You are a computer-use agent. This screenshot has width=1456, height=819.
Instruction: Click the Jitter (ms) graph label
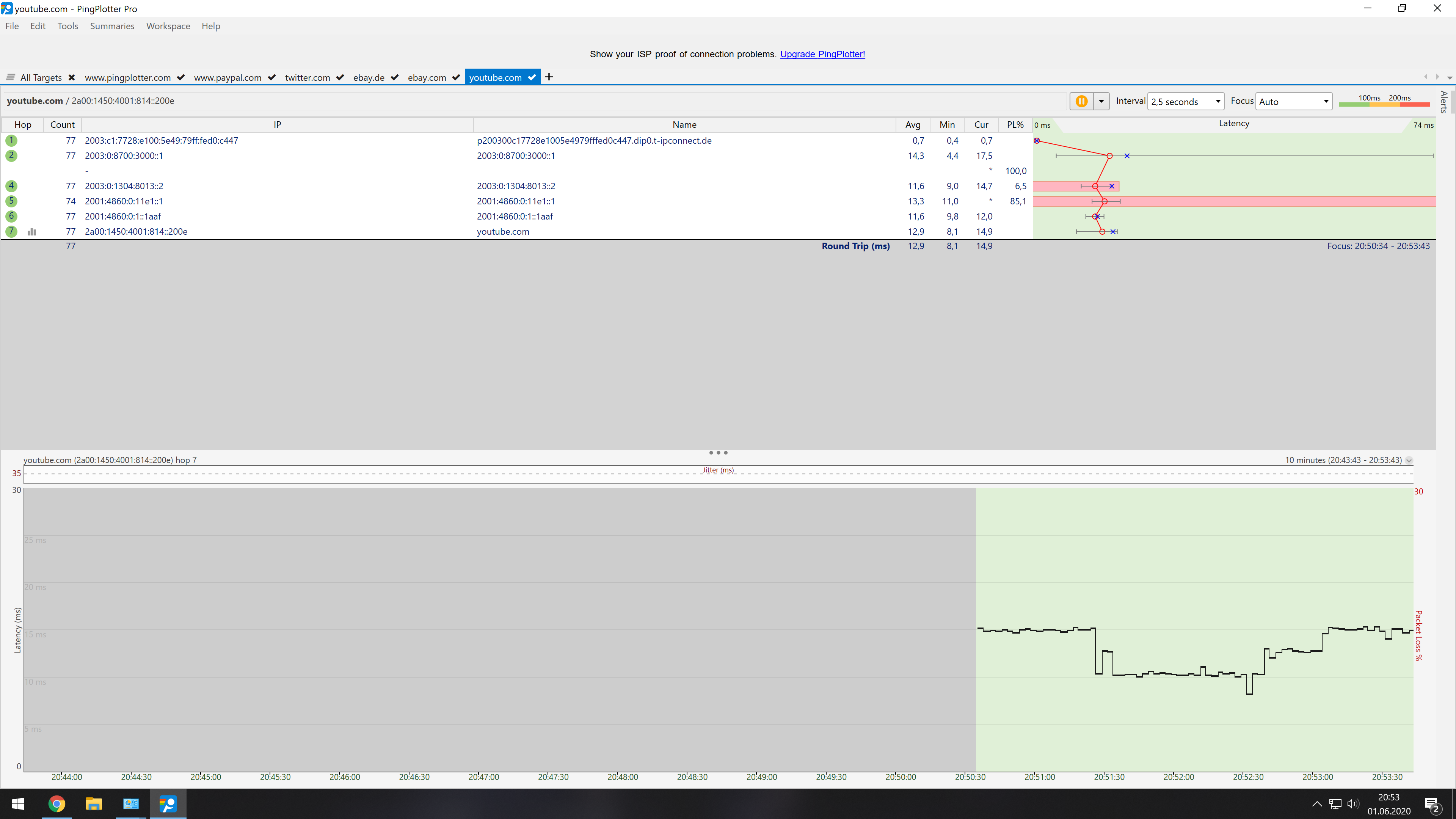(719, 470)
